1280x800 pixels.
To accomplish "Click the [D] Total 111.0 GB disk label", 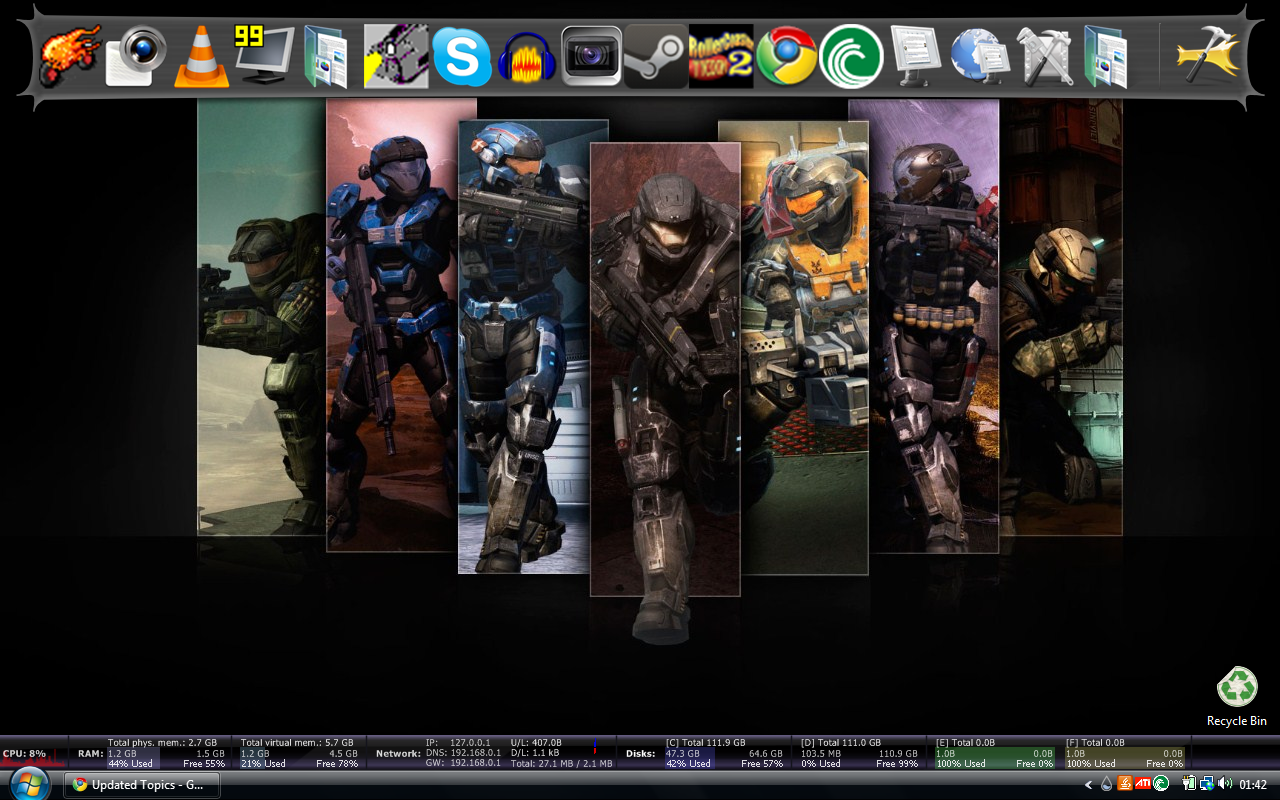I will (x=841, y=743).
